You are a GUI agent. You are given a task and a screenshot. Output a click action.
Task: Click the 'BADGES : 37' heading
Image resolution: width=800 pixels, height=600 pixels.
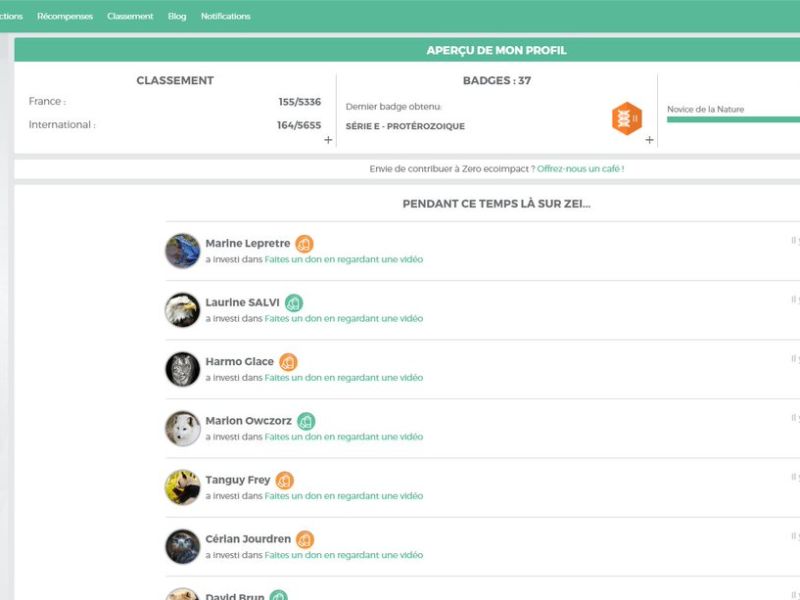[x=497, y=81]
